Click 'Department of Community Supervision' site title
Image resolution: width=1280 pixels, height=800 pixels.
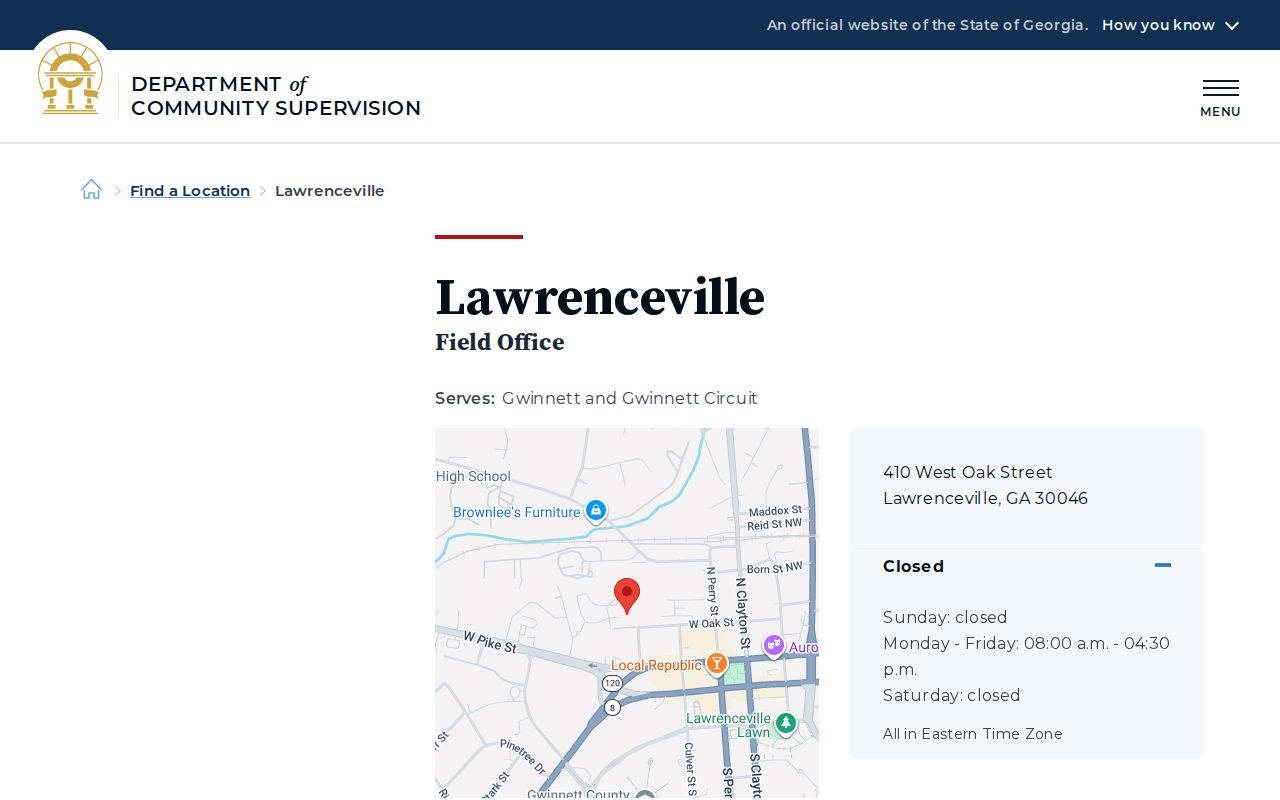click(276, 96)
